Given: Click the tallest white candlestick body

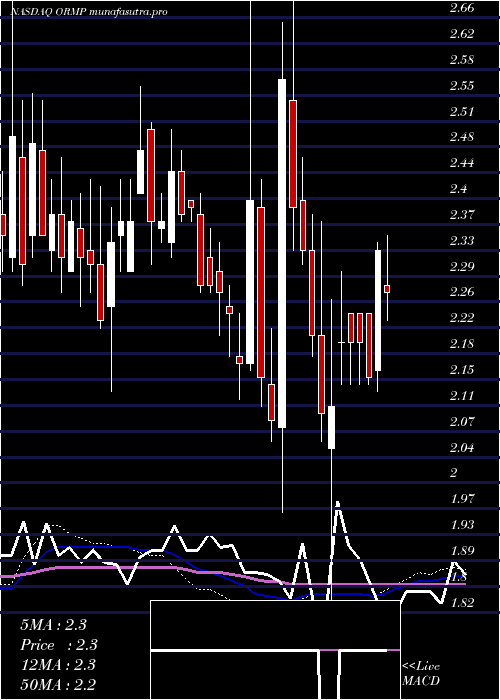Looking at the screenshot, I should pyautogui.click(x=282, y=253).
